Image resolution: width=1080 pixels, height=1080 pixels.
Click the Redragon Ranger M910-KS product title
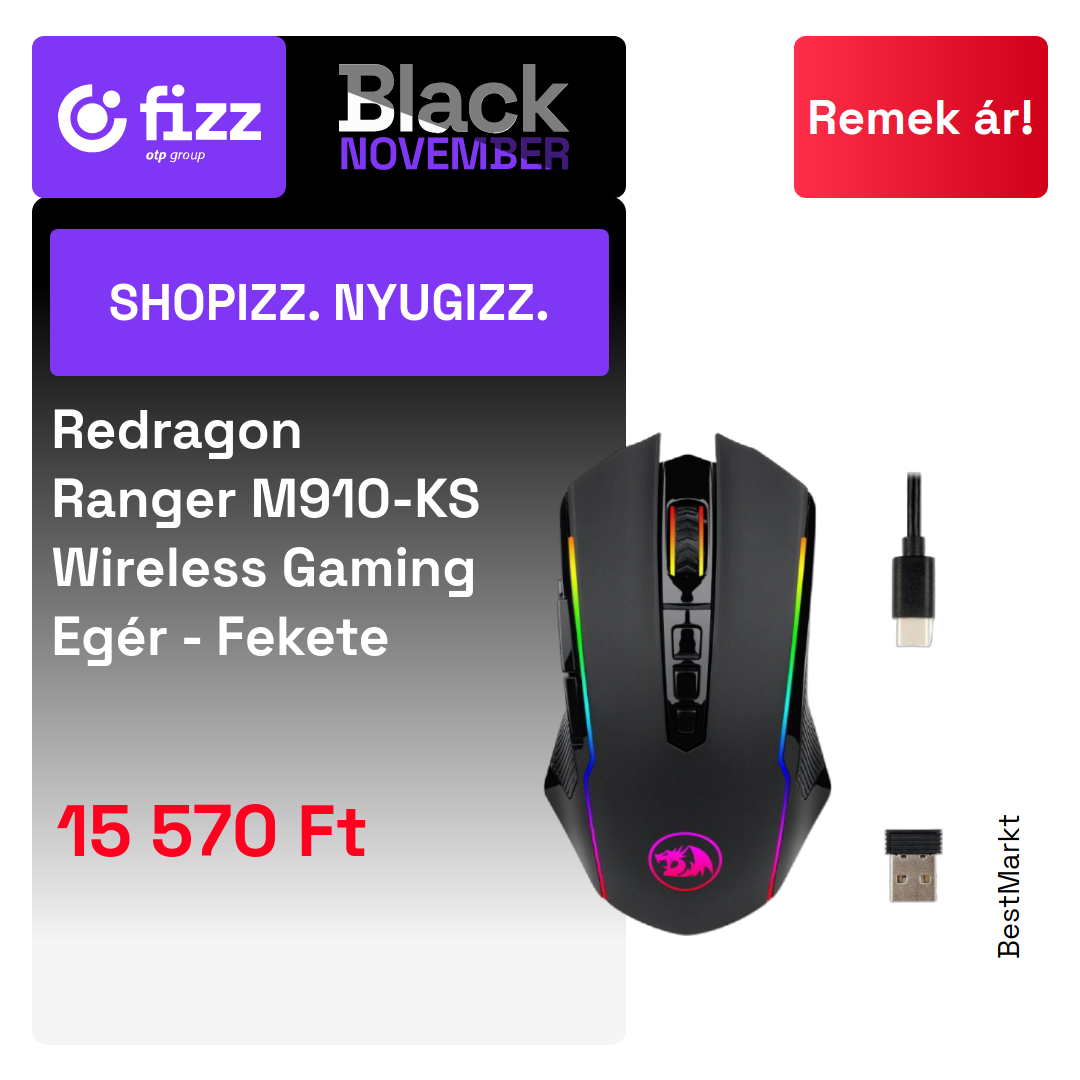(x=266, y=534)
